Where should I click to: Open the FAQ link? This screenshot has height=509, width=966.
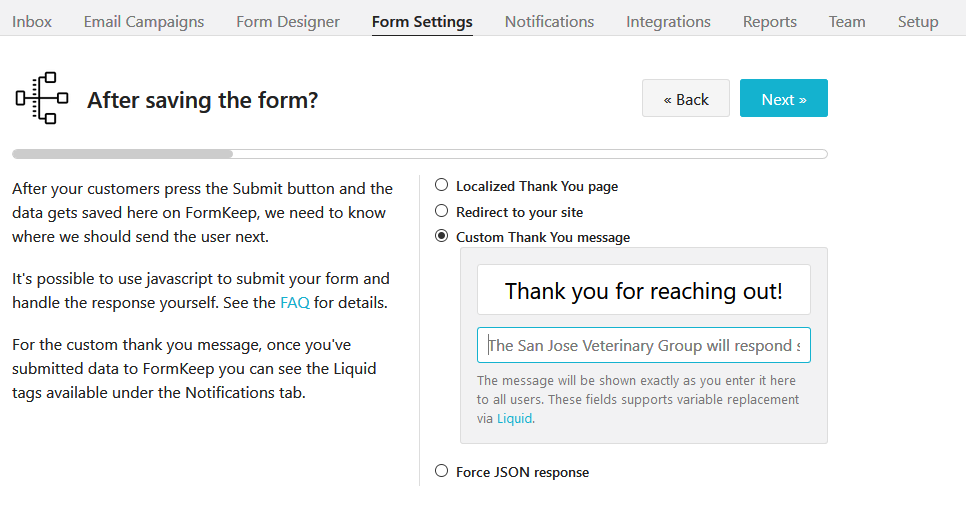click(x=294, y=302)
